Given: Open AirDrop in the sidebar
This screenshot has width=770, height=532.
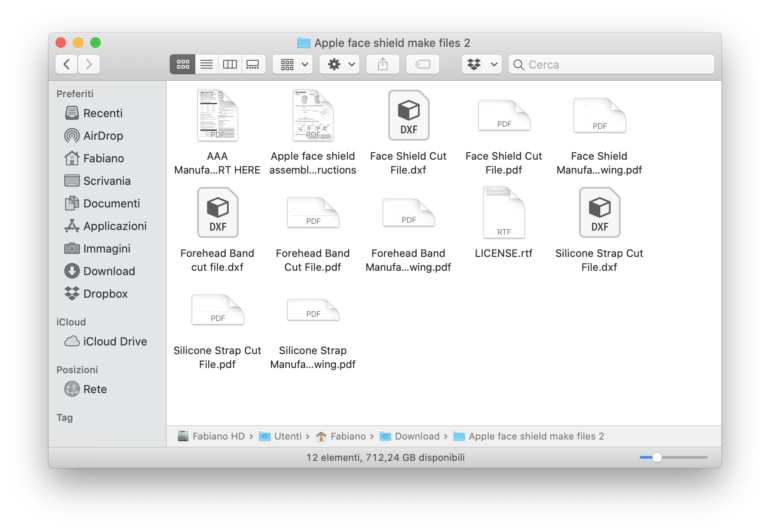Looking at the screenshot, I should click(x=103, y=136).
